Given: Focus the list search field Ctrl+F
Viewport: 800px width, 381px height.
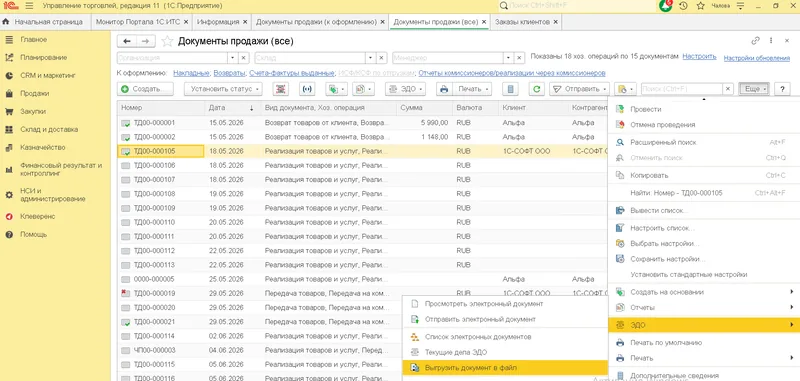Looking at the screenshot, I should [x=682, y=89].
